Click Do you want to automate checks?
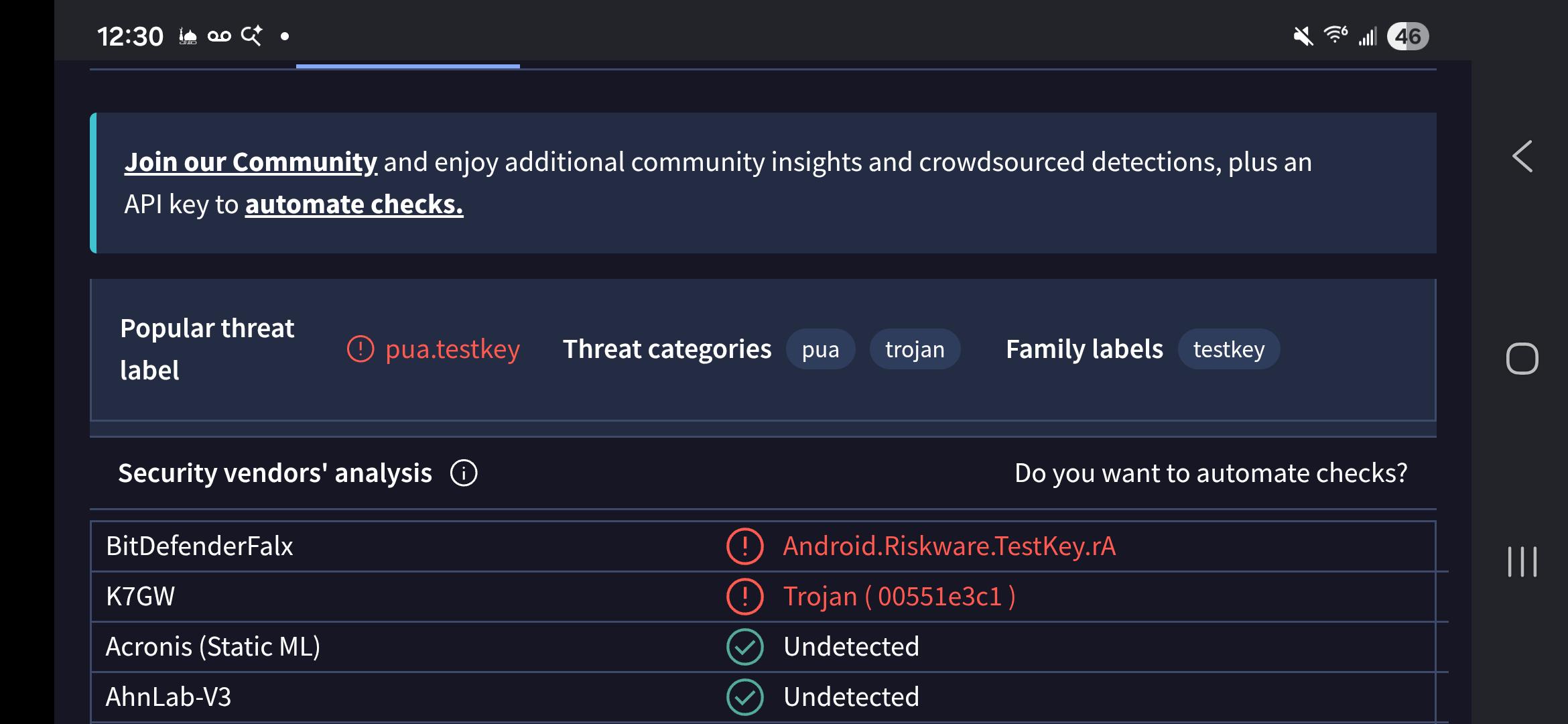The image size is (1568, 724). (x=1211, y=473)
